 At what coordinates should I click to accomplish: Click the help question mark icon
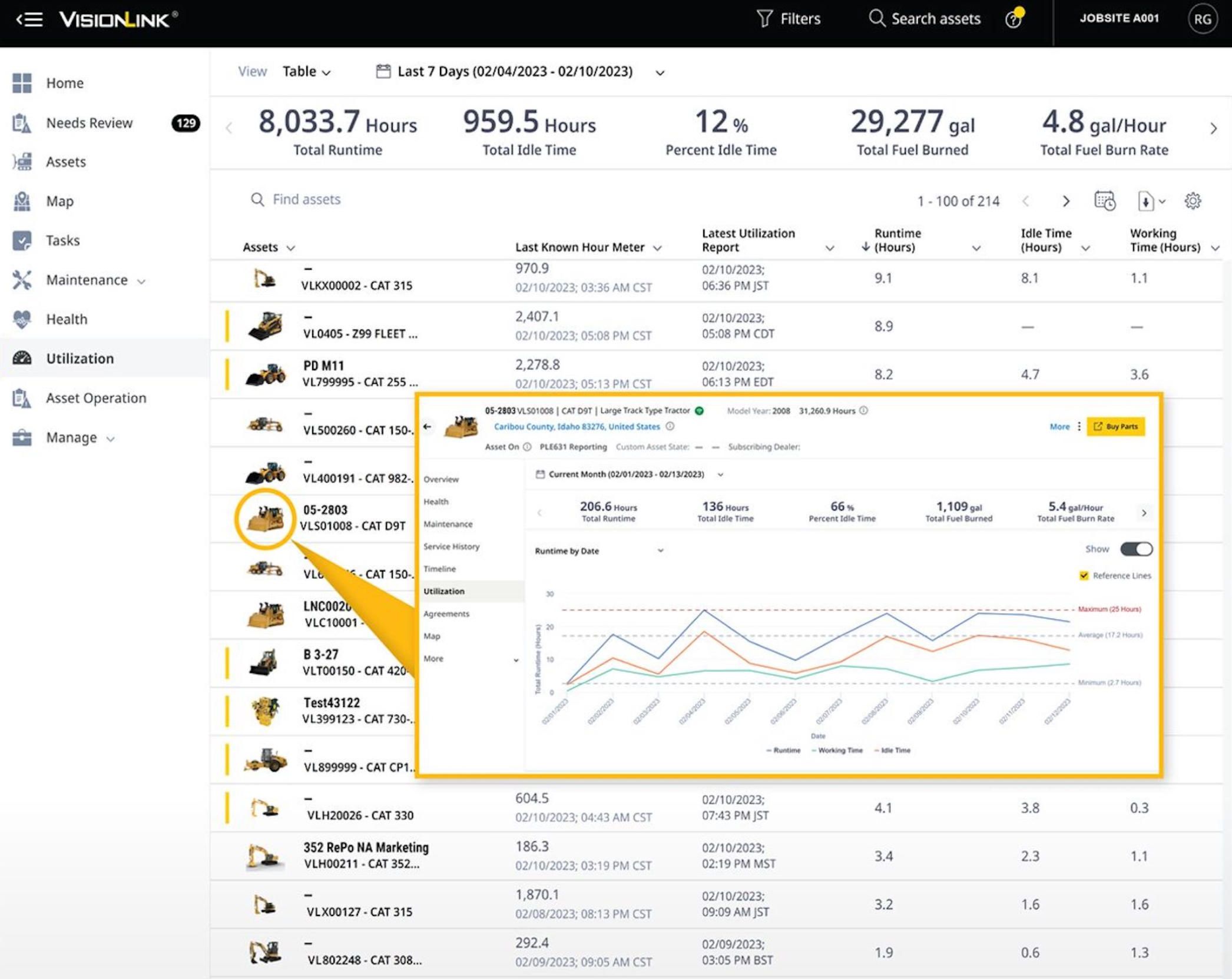click(1013, 19)
